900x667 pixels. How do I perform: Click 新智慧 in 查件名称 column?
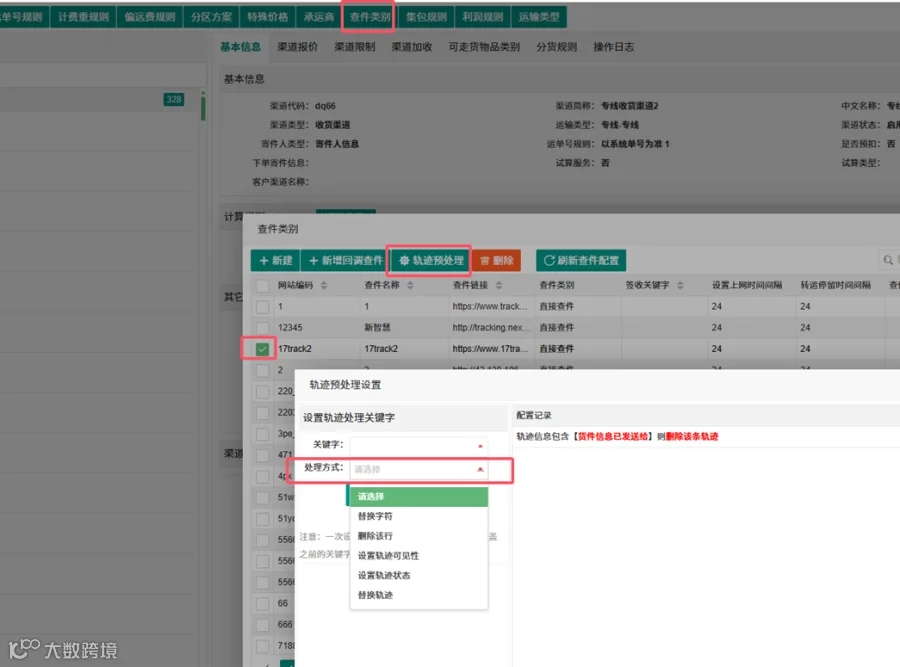[x=377, y=328]
